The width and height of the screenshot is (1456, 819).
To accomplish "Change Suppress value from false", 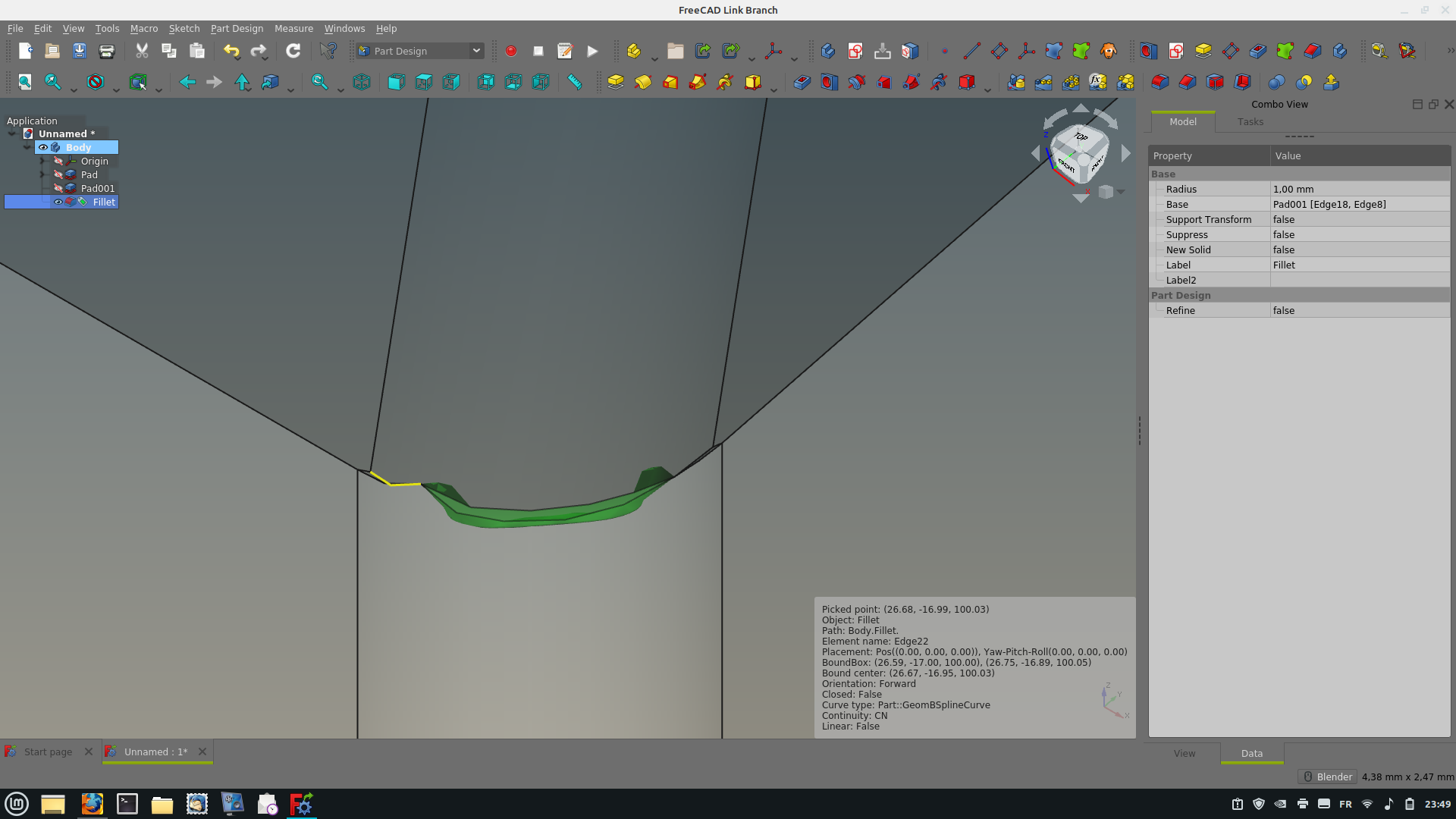I will (1357, 234).
